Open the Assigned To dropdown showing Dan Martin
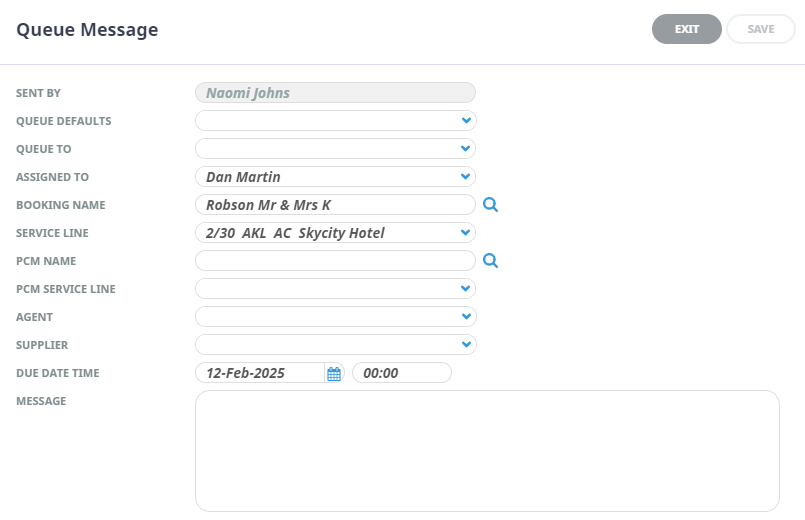The image size is (805, 520). pyautogui.click(x=335, y=177)
